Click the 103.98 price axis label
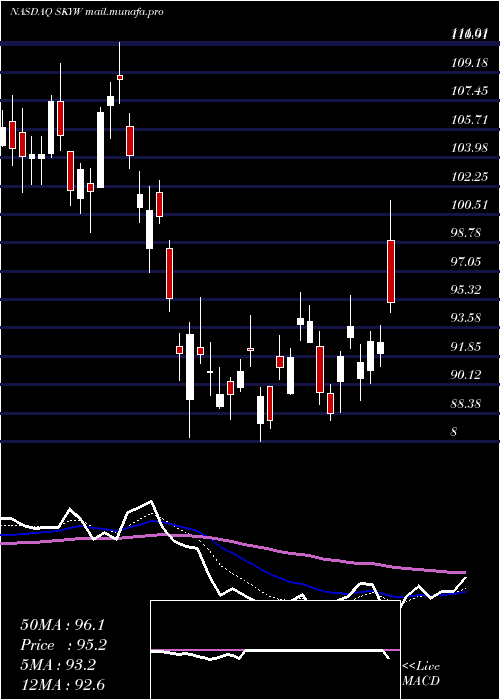The height and width of the screenshot is (700, 500). point(469,148)
